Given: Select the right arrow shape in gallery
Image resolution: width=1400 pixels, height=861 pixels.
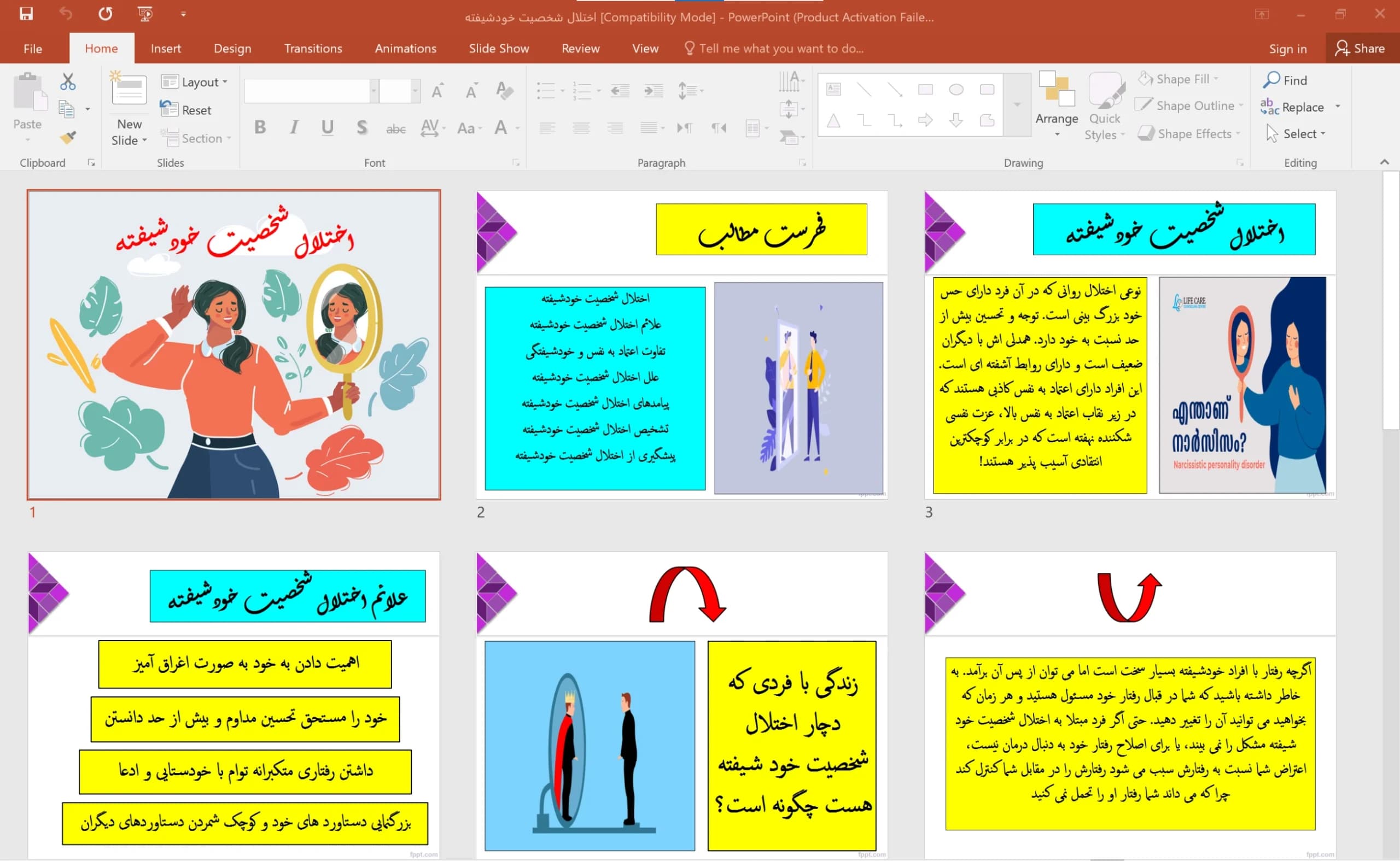Looking at the screenshot, I should coord(925,120).
